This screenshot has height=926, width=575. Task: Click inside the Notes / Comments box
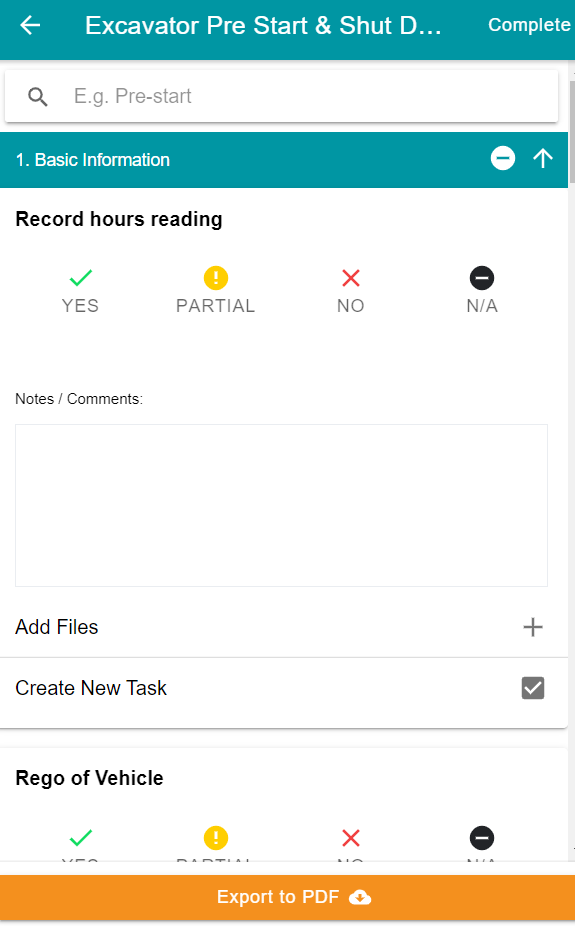click(x=282, y=506)
